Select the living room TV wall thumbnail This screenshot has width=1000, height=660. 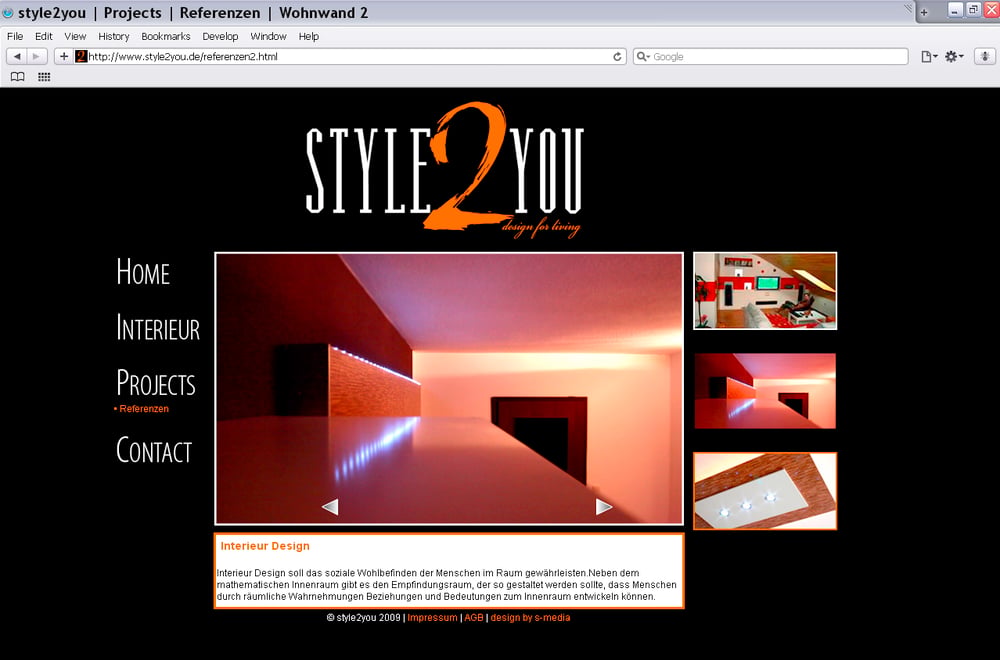pyautogui.click(x=765, y=291)
